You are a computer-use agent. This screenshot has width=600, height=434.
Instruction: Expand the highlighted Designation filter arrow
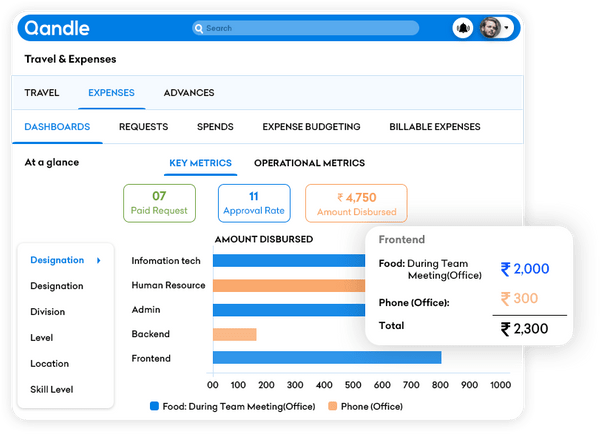click(98, 260)
